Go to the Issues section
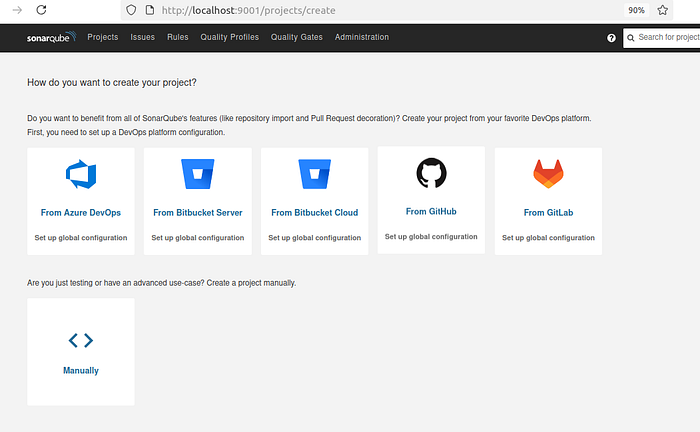The width and height of the screenshot is (700, 432). 142,37
